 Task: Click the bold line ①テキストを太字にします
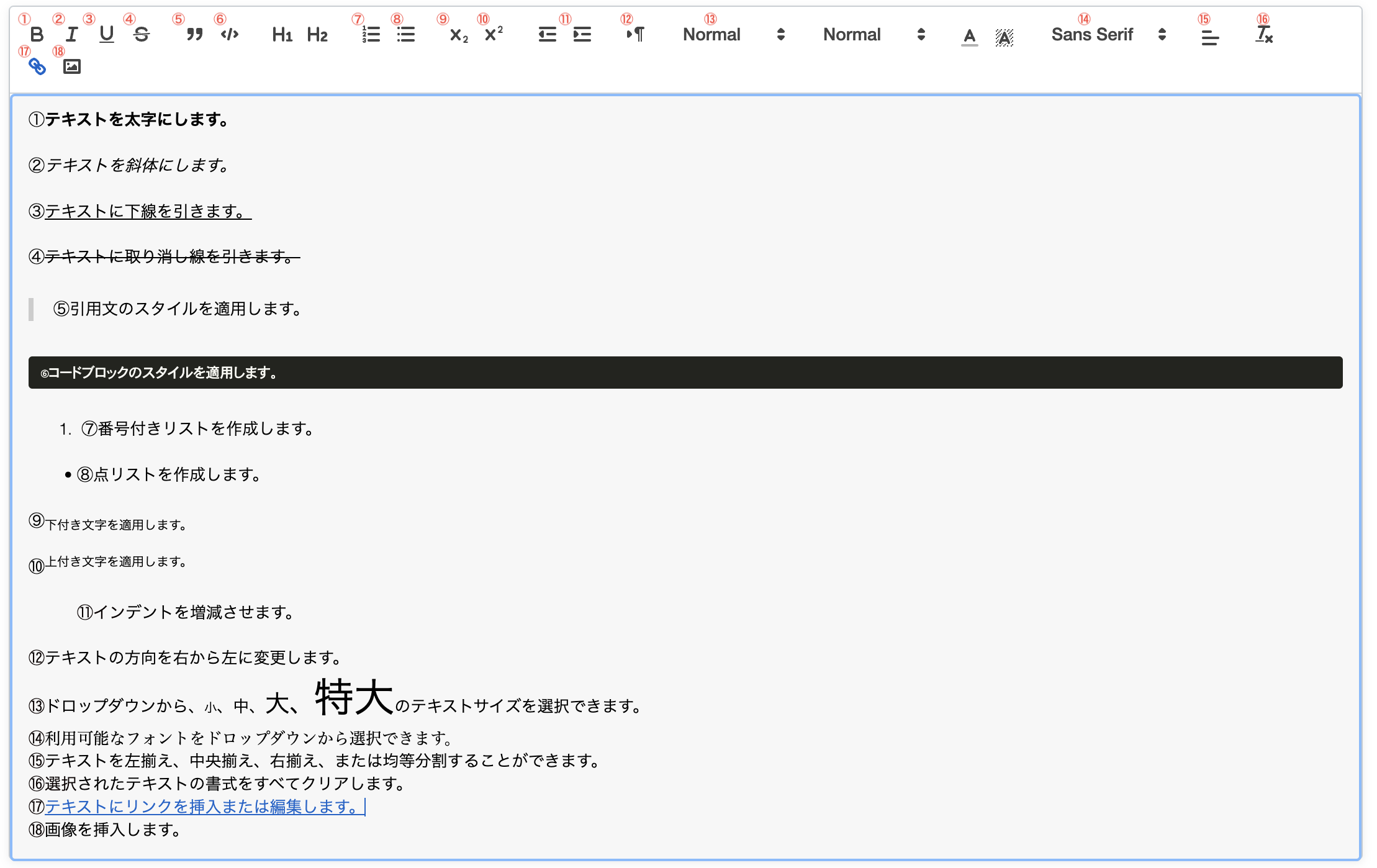[x=129, y=119]
